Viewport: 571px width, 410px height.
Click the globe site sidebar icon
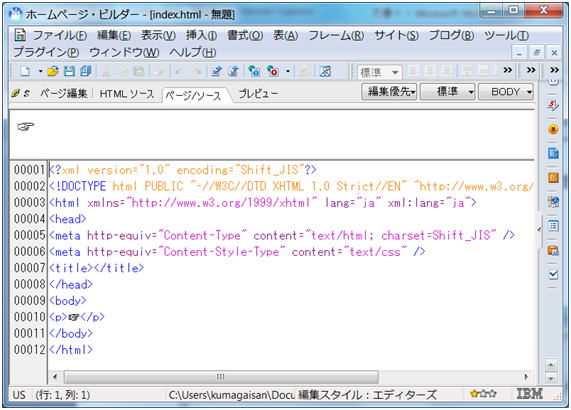click(553, 201)
